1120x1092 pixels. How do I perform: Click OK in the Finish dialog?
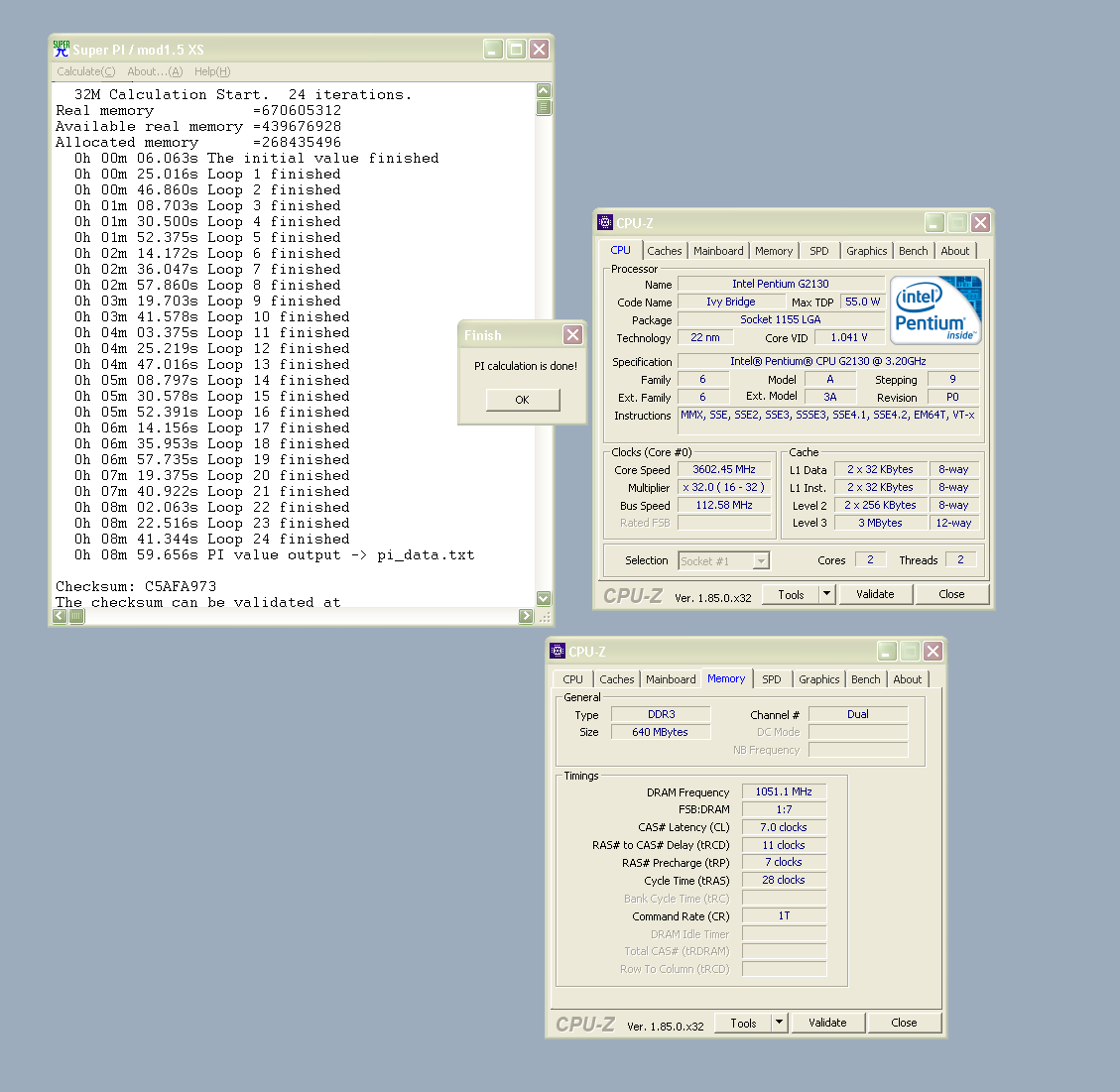click(x=523, y=400)
